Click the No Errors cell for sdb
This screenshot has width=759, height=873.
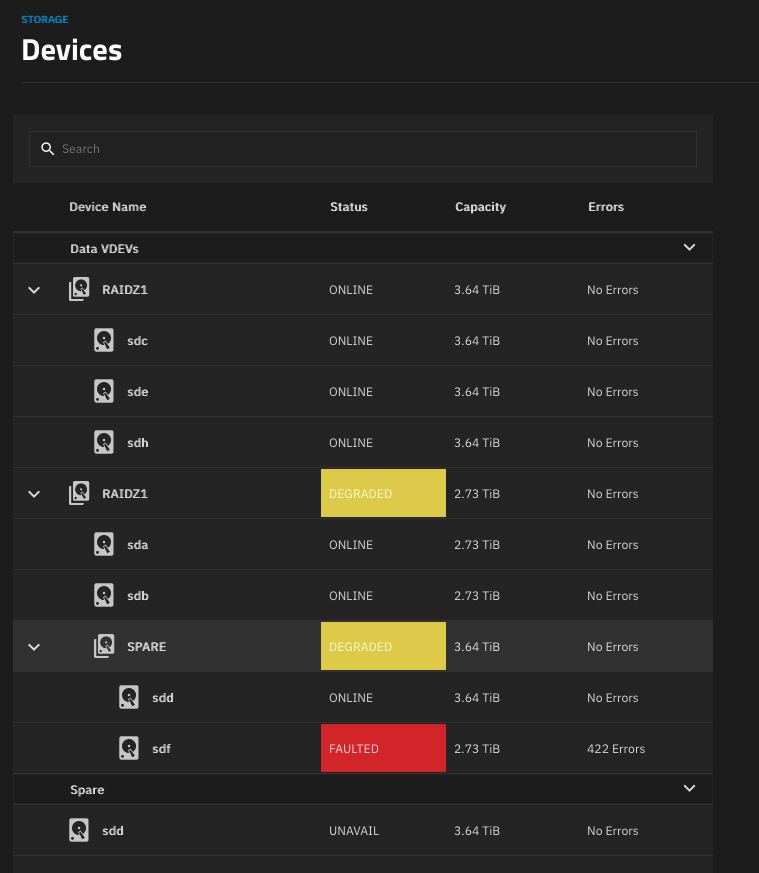(613, 596)
